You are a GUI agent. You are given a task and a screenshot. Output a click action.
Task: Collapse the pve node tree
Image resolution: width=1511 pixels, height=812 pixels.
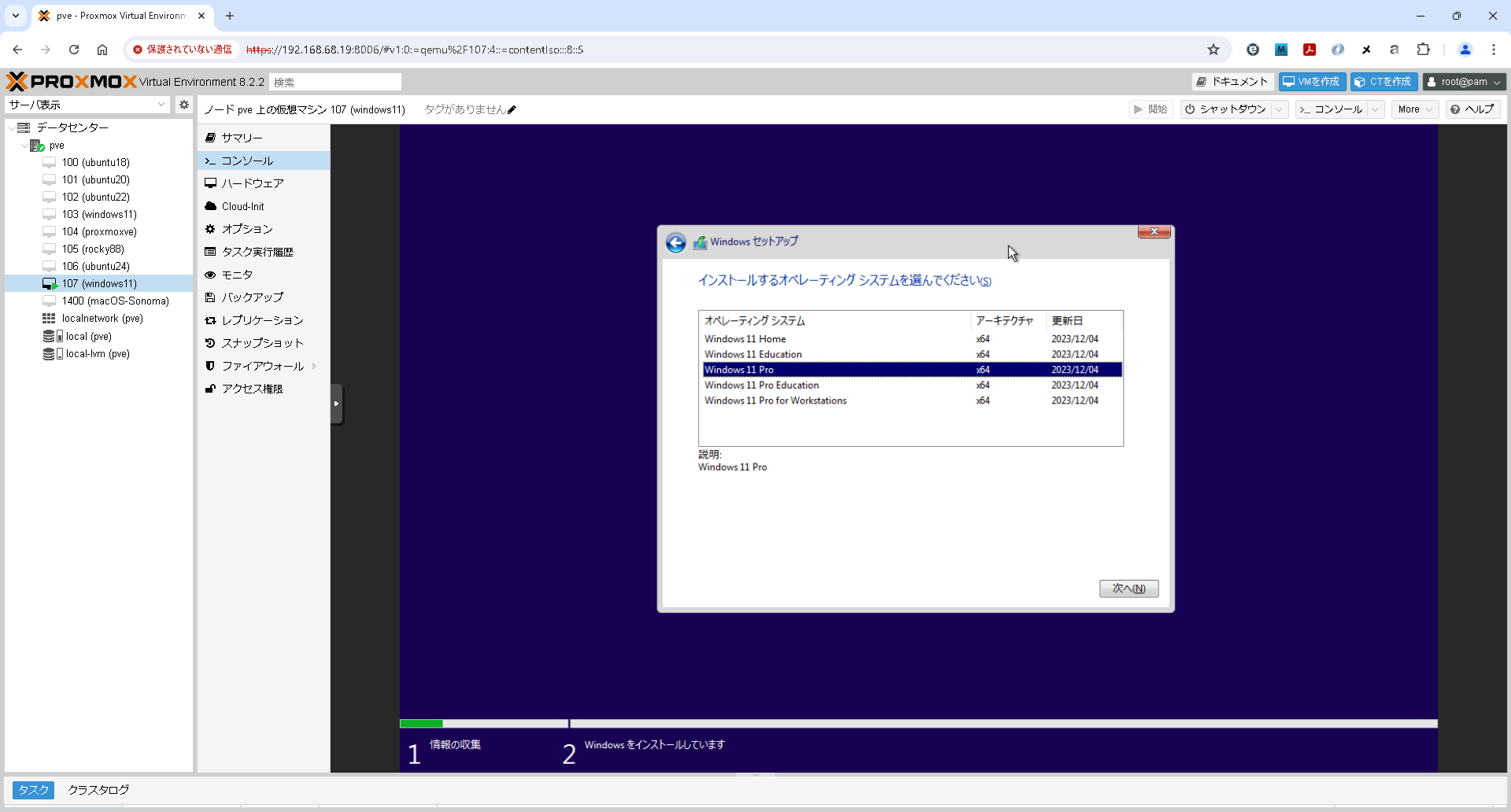(x=24, y=146)
